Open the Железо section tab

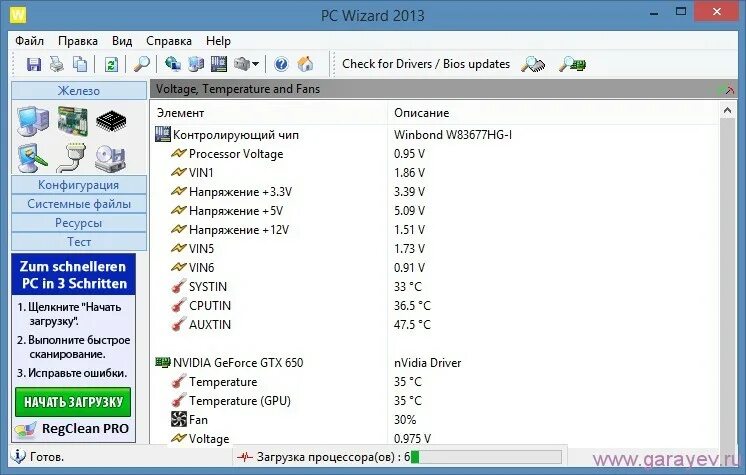pyautogui.click(x=79, y=90)
